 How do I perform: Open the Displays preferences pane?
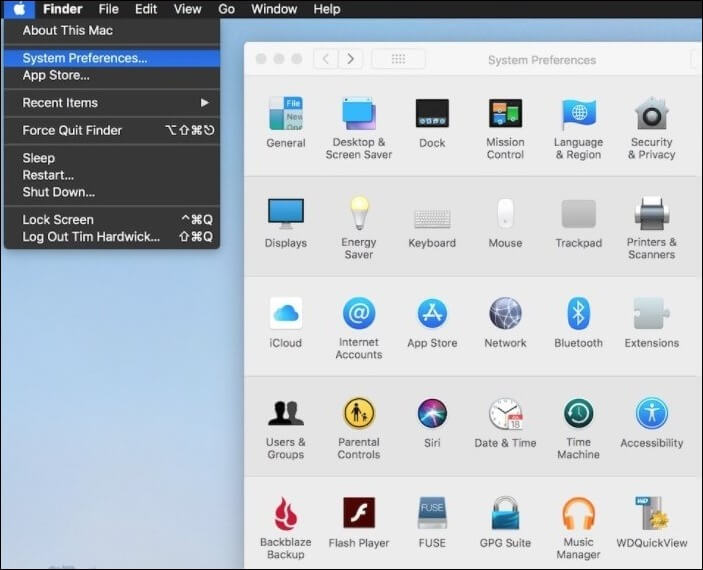pos(286,223)
